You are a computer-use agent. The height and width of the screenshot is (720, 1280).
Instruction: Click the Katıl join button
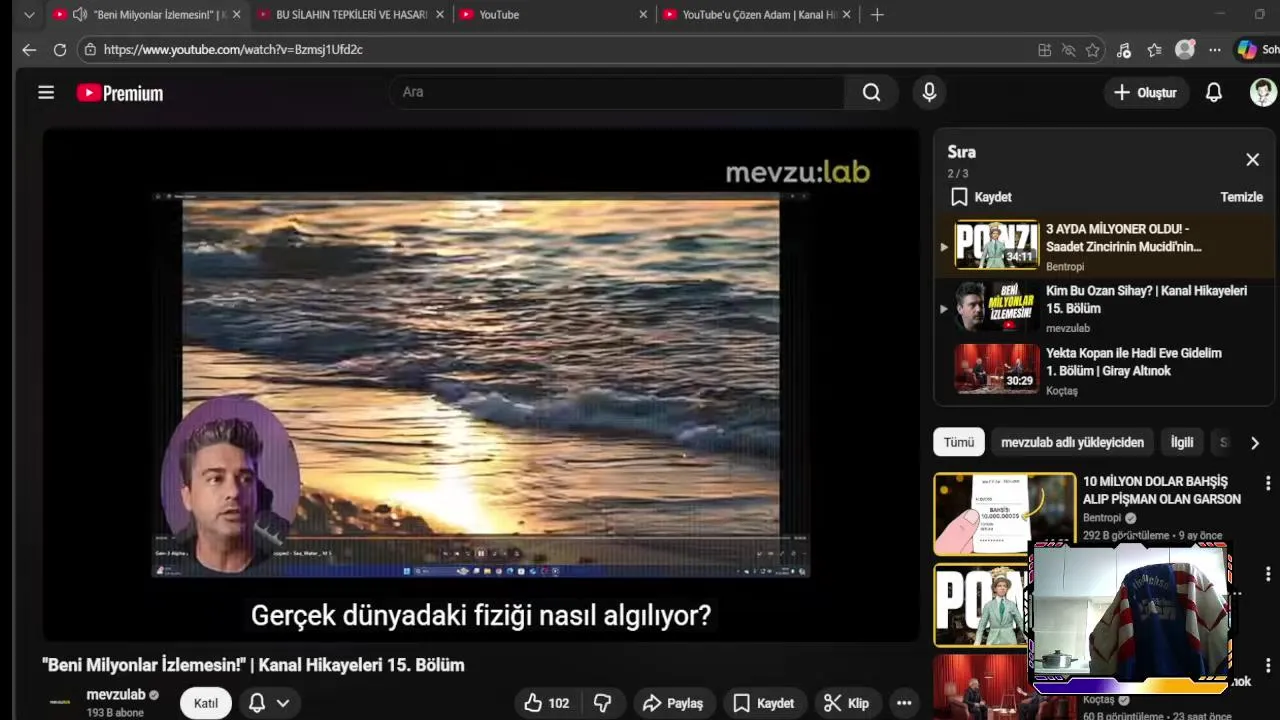tap(206, 703)
